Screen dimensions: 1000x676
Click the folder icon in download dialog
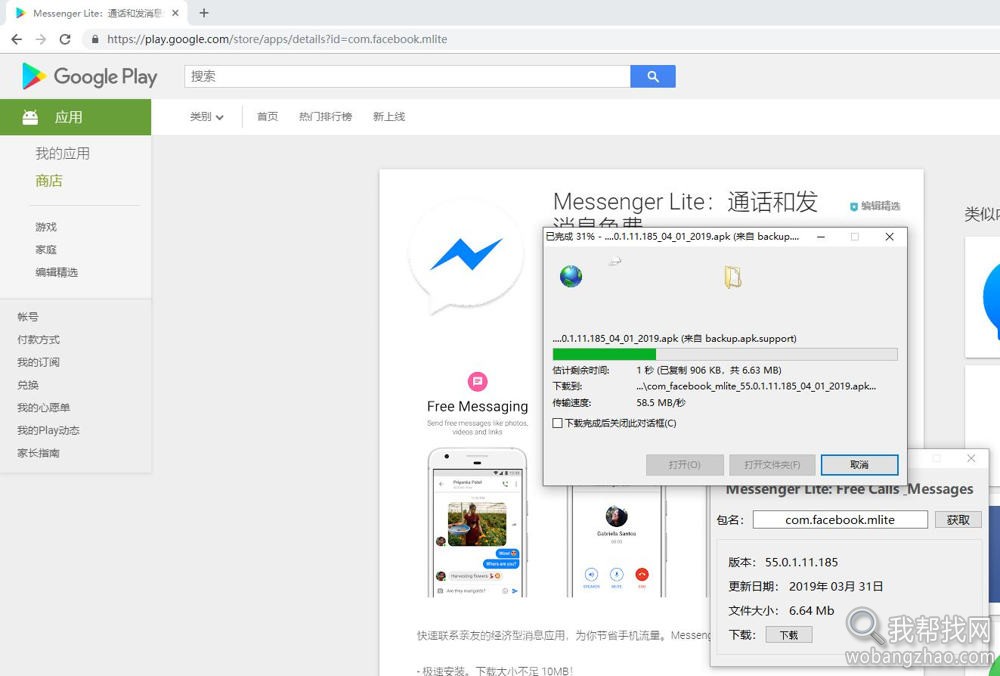coord(733,277)
